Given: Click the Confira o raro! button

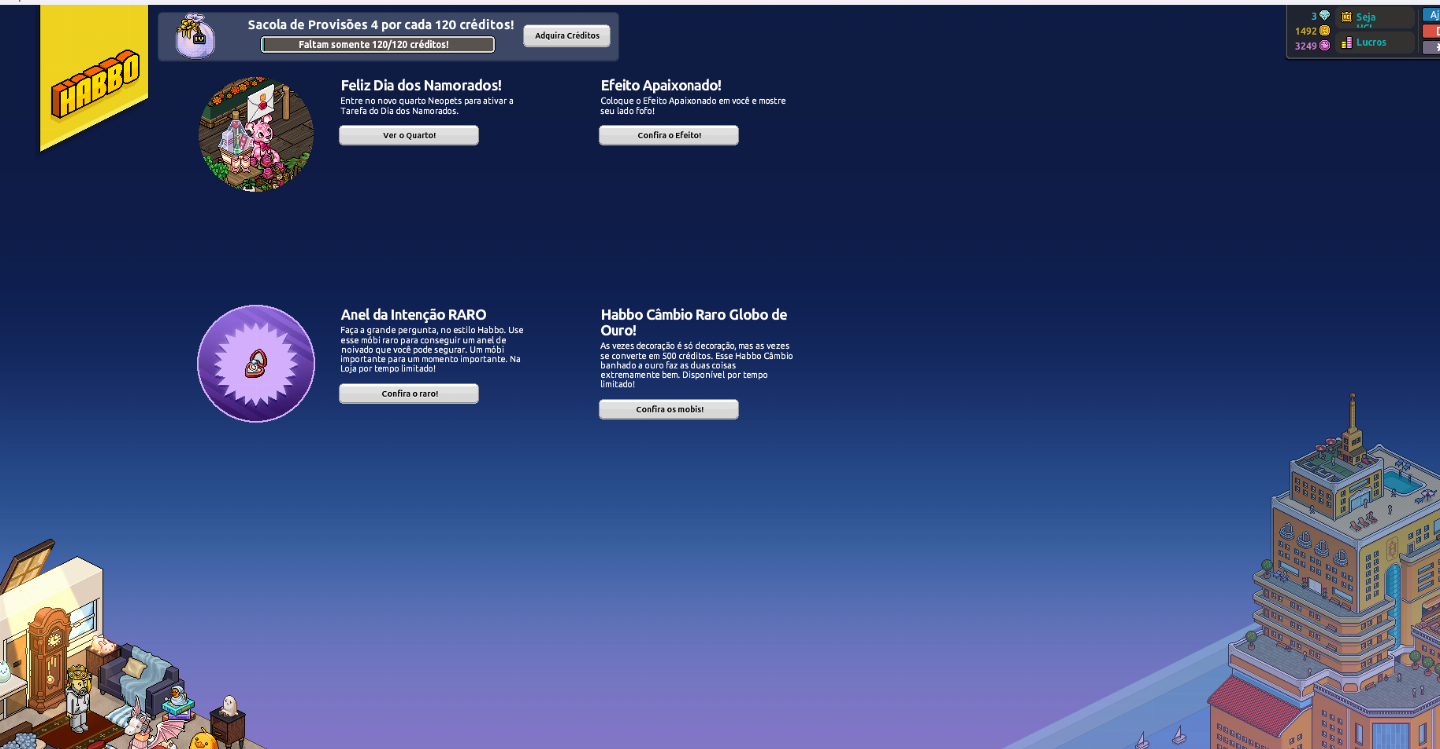Looking at the screenshot, I should [409, 394].
